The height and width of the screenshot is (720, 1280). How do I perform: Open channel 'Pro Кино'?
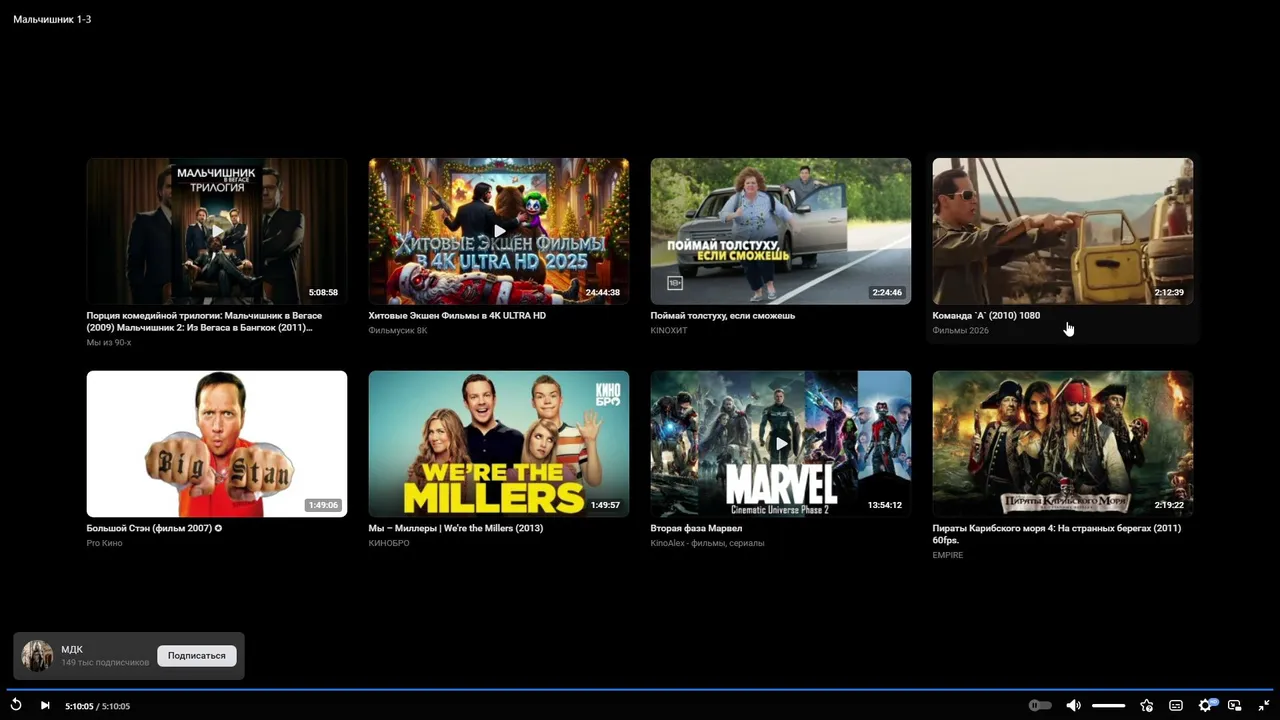pyautogui.click(x=105, y=543)
